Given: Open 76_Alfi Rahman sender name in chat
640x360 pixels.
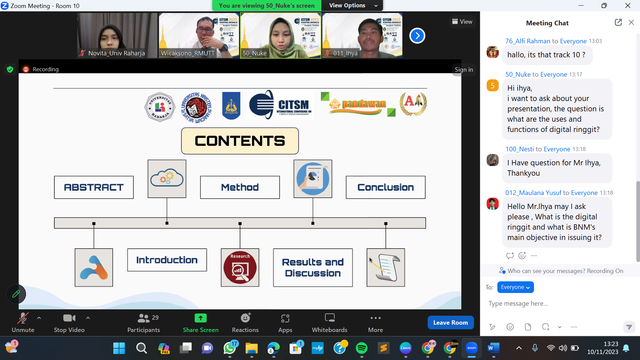Looking at the screenshot, I should click(527, 41).
